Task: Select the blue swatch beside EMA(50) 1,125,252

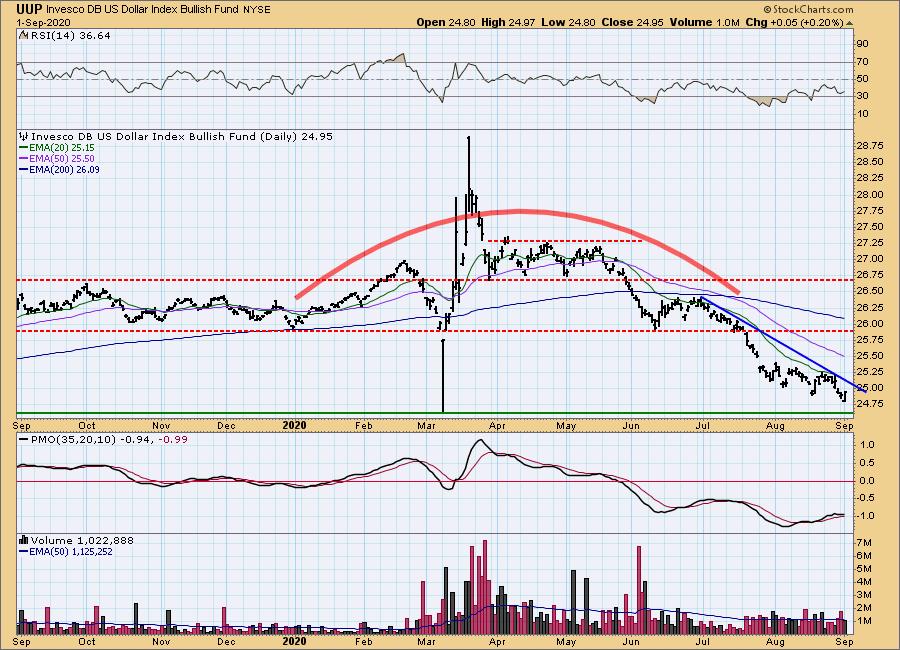Action: [24, 552]
